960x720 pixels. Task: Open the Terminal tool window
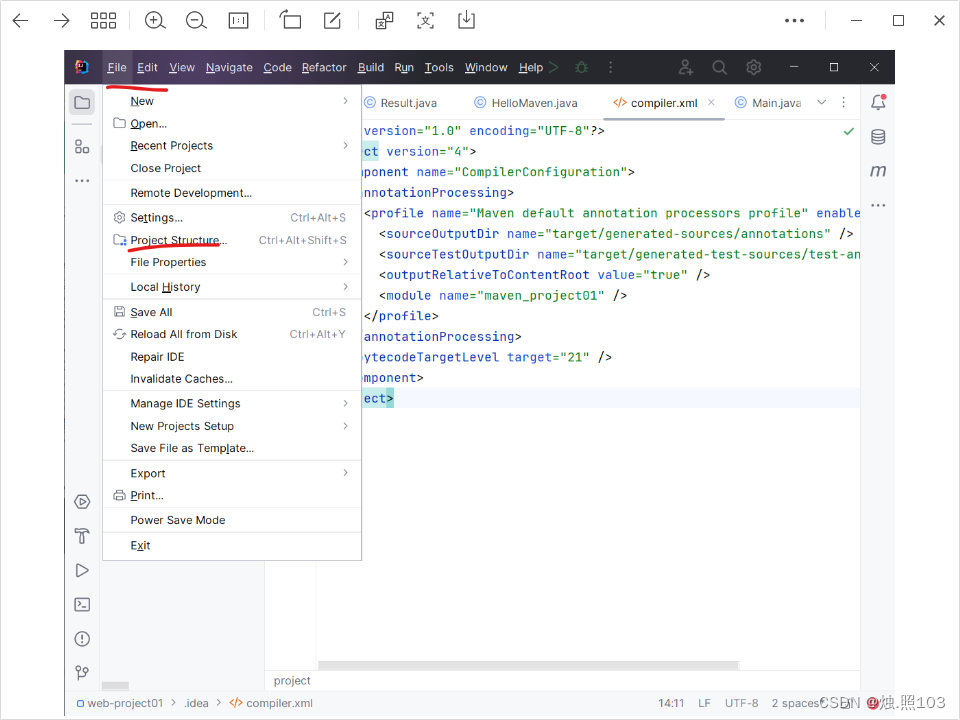coord(82,604)
